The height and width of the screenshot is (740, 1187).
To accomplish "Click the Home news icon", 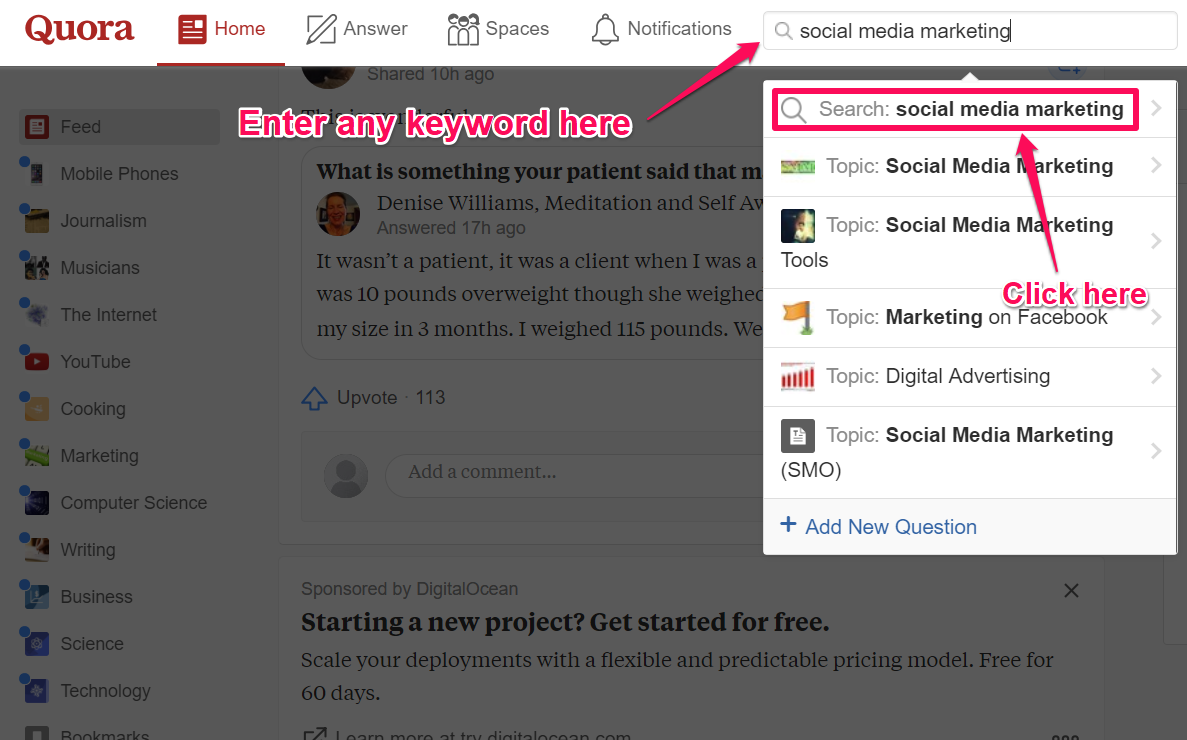I will [192, 30].
